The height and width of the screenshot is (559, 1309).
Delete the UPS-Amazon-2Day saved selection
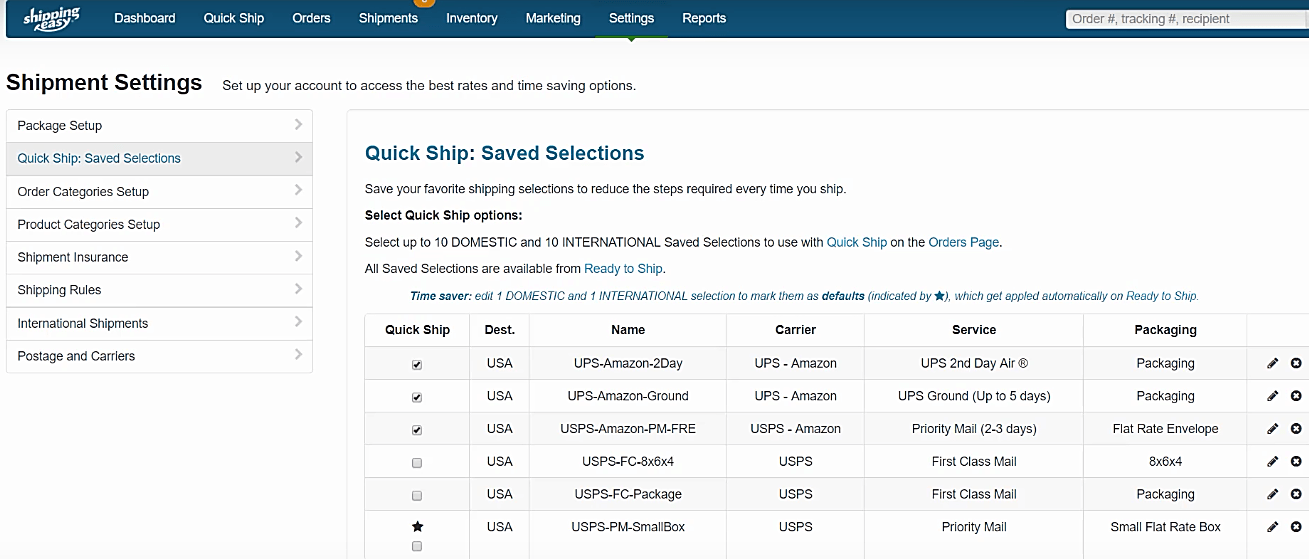1296,363
